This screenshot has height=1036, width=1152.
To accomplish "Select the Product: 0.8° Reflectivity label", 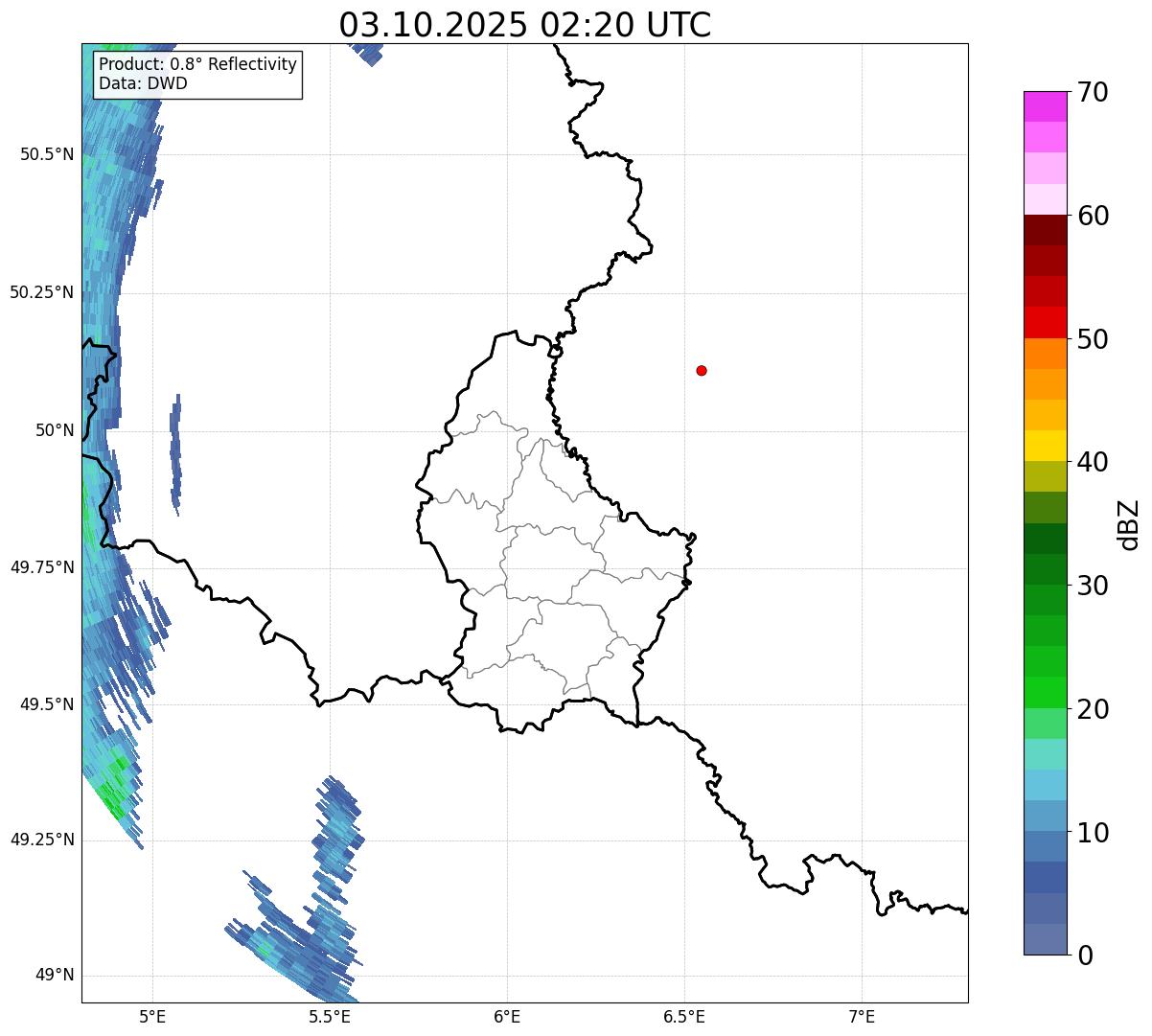I will (198, 64).
